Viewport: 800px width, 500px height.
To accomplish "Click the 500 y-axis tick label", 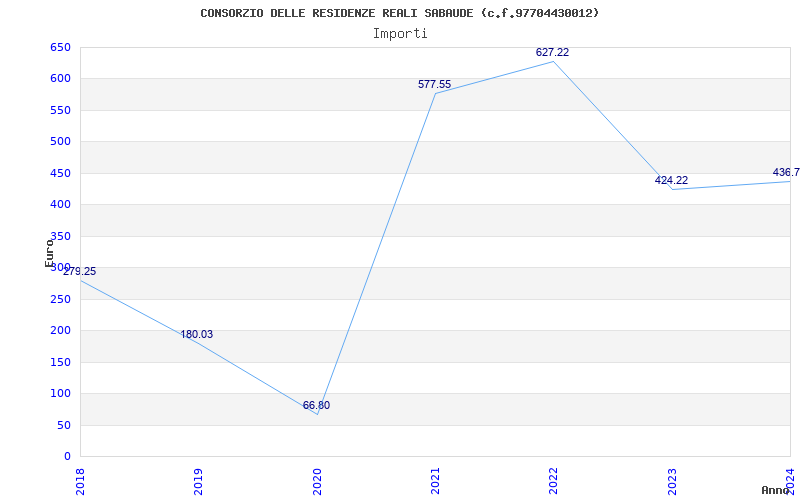I will click(60, 141).
